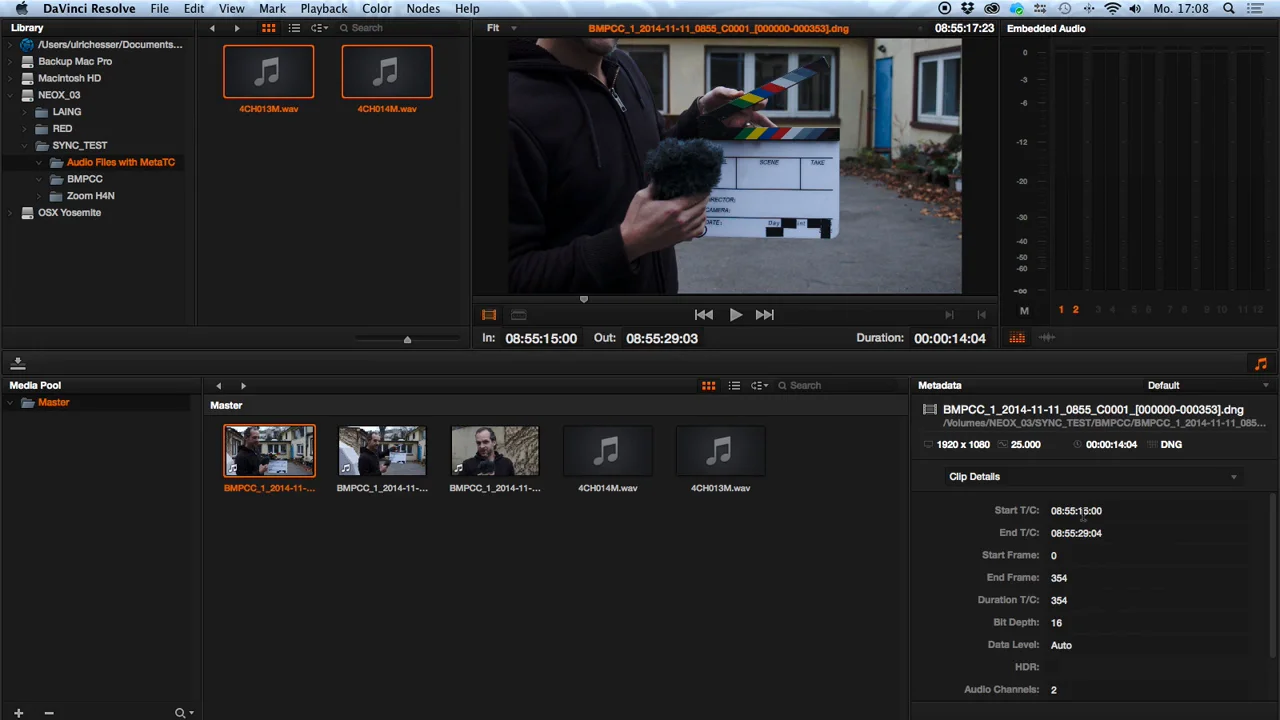Select the Master bin
This screenshot has width=1280, height=720.
click(54, 402)
